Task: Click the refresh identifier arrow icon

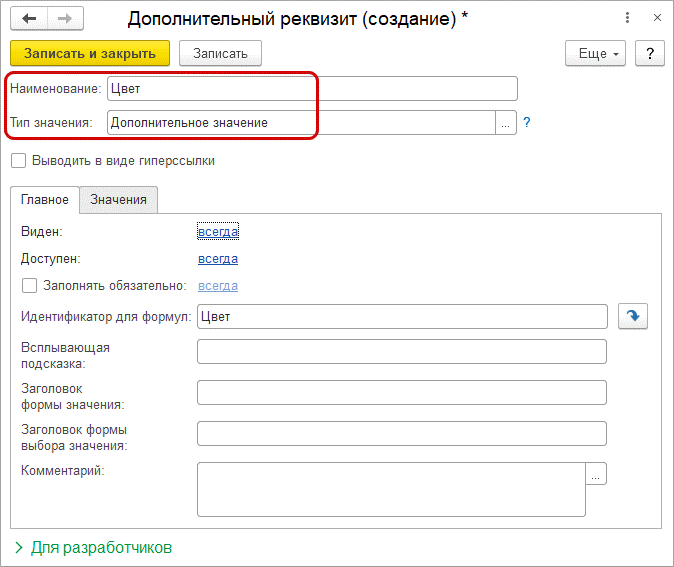Action: [x=632, y=317]
